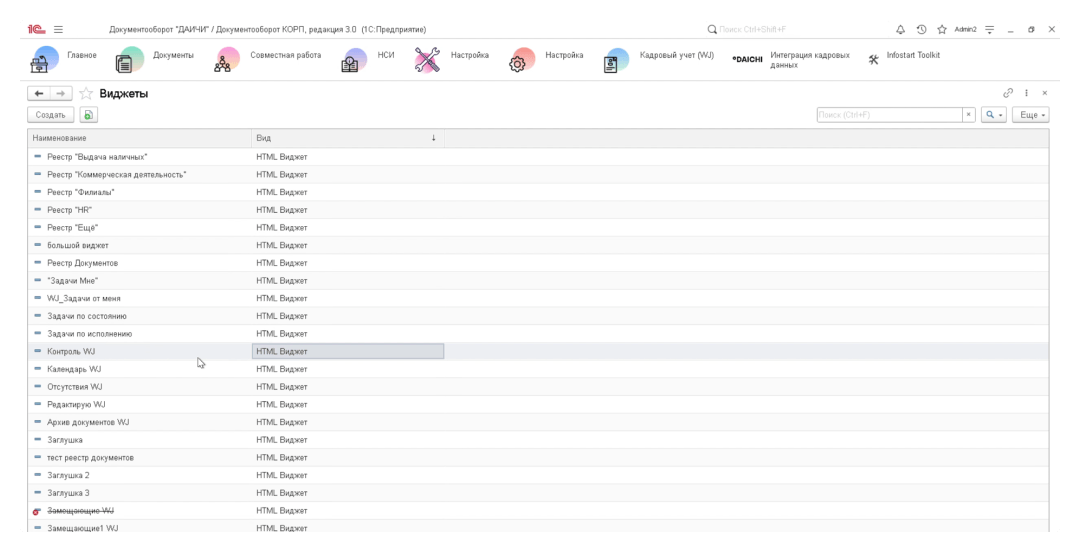The width and height of the screenshot is (1080, 552).
Task: Open Кадровый учет (WJ) section icon
Action: (616, 60)
